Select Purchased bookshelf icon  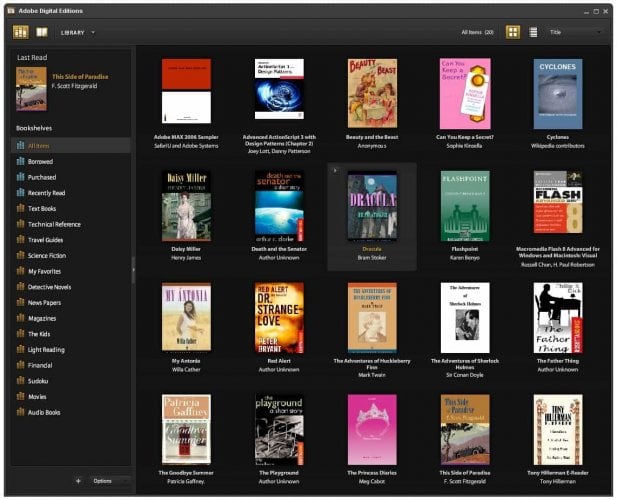coord(20,177)
